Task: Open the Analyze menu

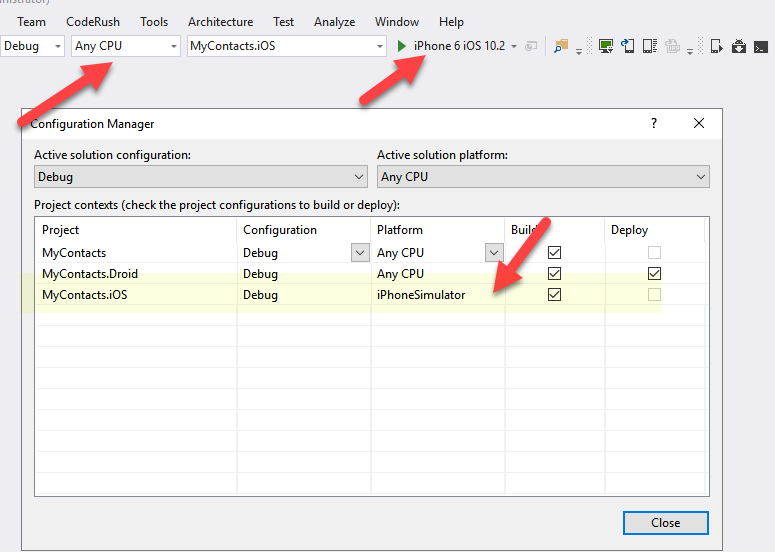Action: [334, 21]
